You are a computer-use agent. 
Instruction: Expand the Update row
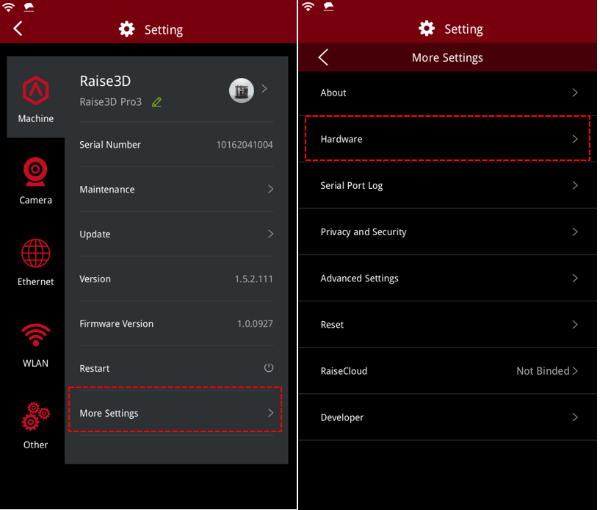pyautogui.click(x=176, y=234)
